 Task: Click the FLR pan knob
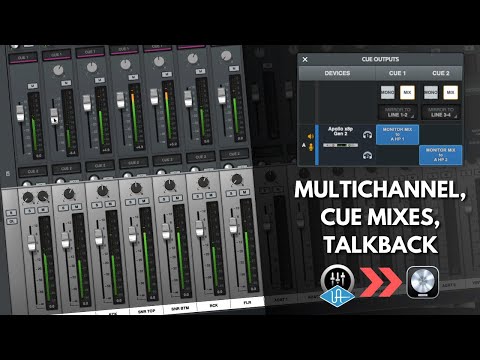[x=237, y=179]
